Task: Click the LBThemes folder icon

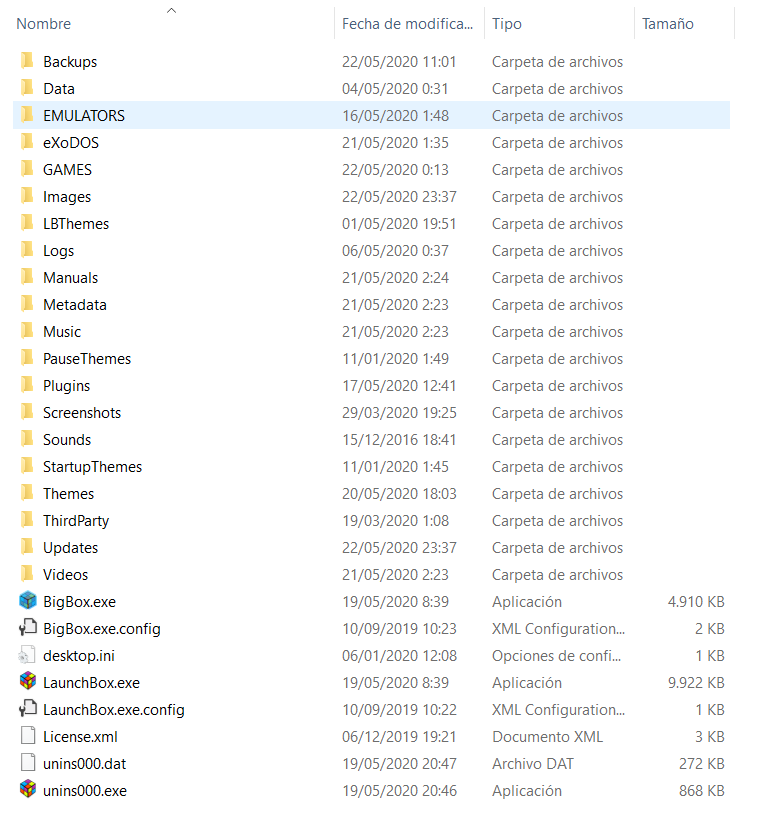Action: point(27,223)
